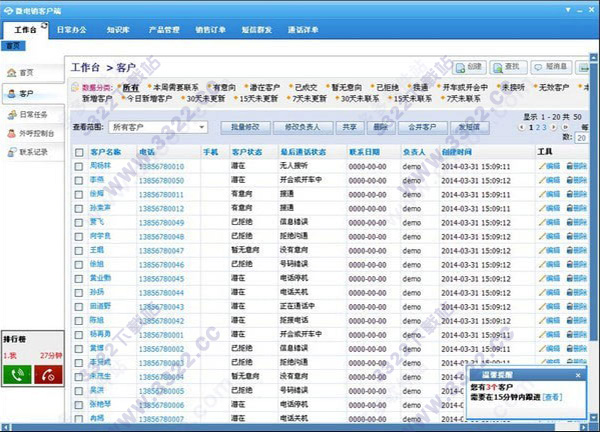
Task: Edit the row with phone 13856780045
Action: pyautogui.click(x=549, y=279)
